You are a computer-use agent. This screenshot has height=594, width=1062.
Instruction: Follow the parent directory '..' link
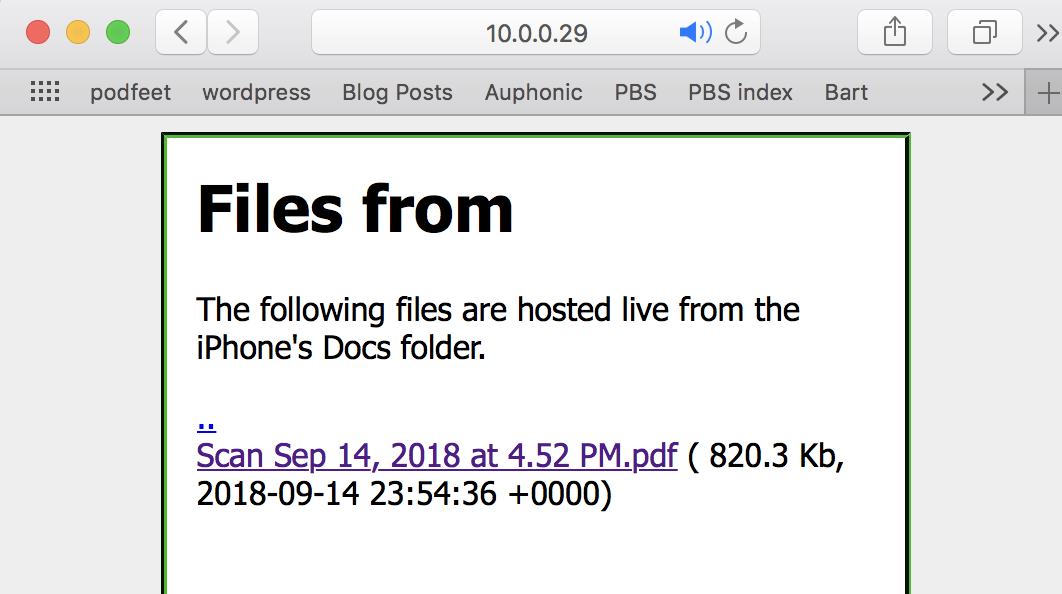(x=207, y=421)
